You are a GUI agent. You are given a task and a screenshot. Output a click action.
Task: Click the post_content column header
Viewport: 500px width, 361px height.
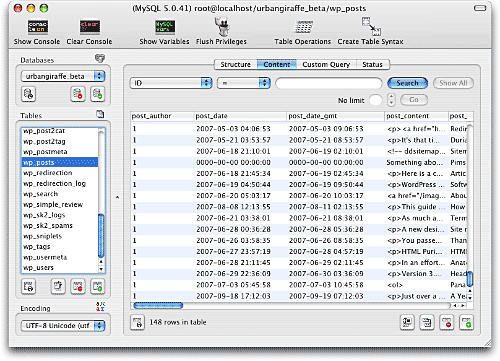click(416, 116)
